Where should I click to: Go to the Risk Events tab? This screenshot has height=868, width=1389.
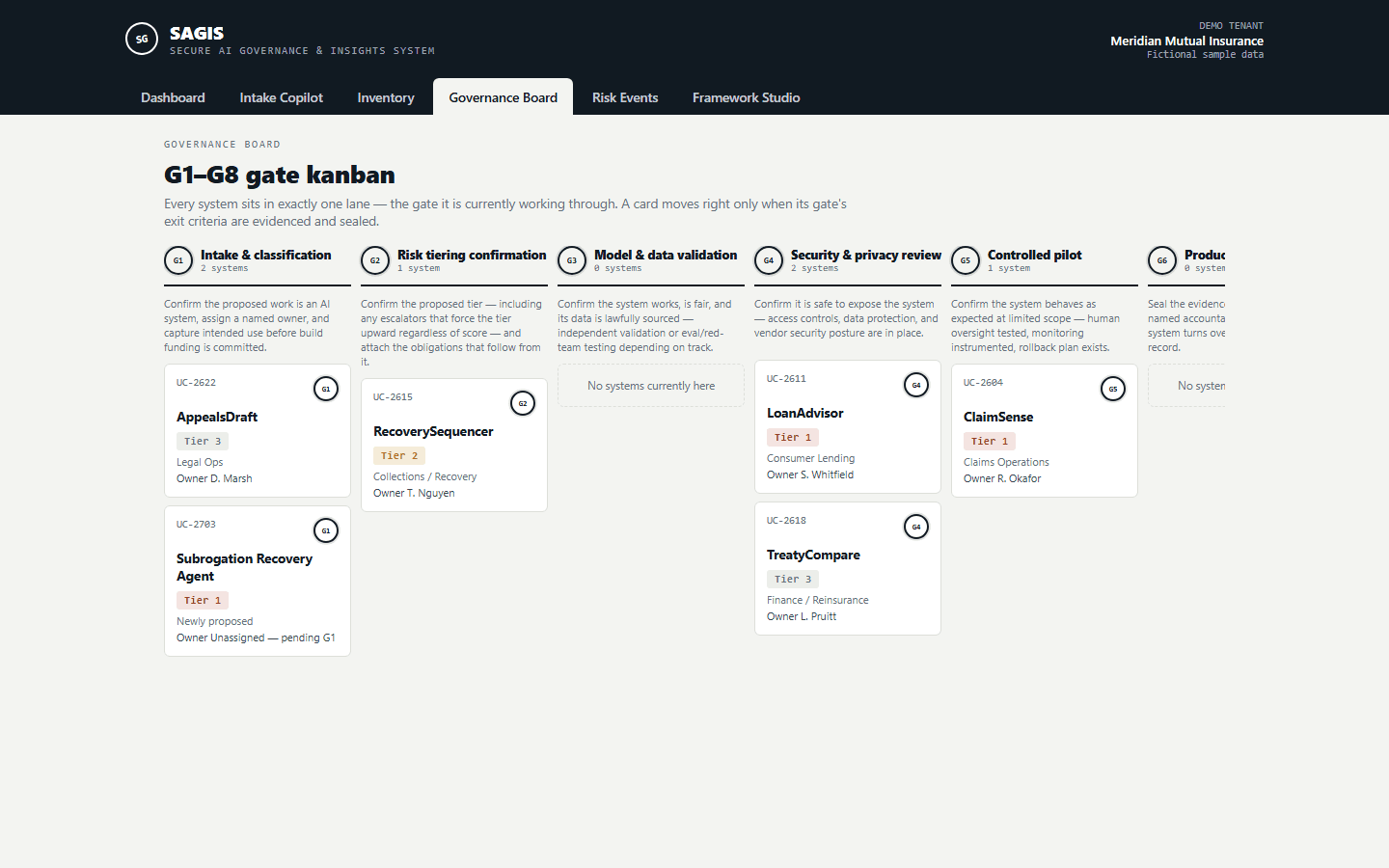point(625,97)
